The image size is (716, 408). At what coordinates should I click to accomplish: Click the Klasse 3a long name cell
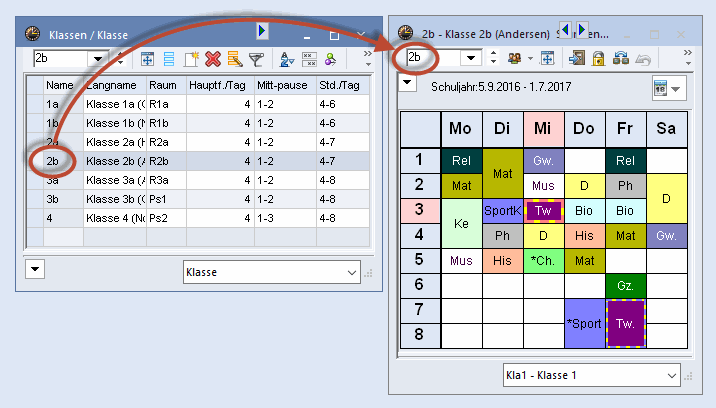pyautogui.click(x=115, y=180)
